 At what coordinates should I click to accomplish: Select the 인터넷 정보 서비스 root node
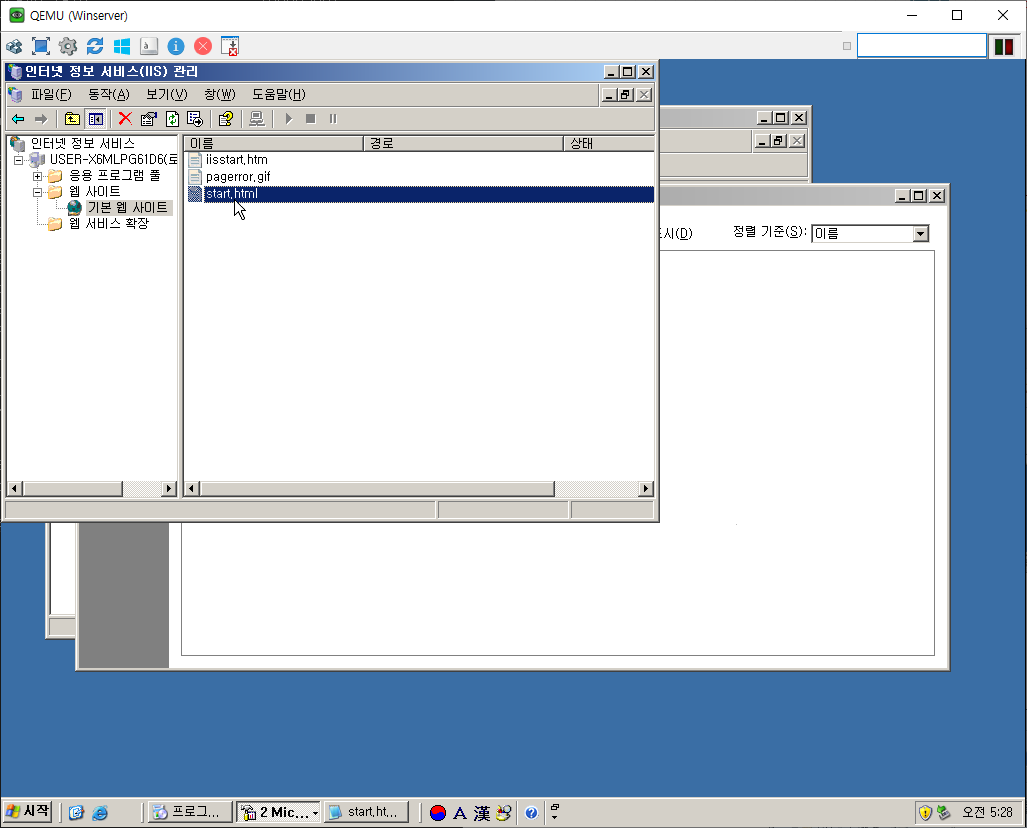(x=83, y=143)
